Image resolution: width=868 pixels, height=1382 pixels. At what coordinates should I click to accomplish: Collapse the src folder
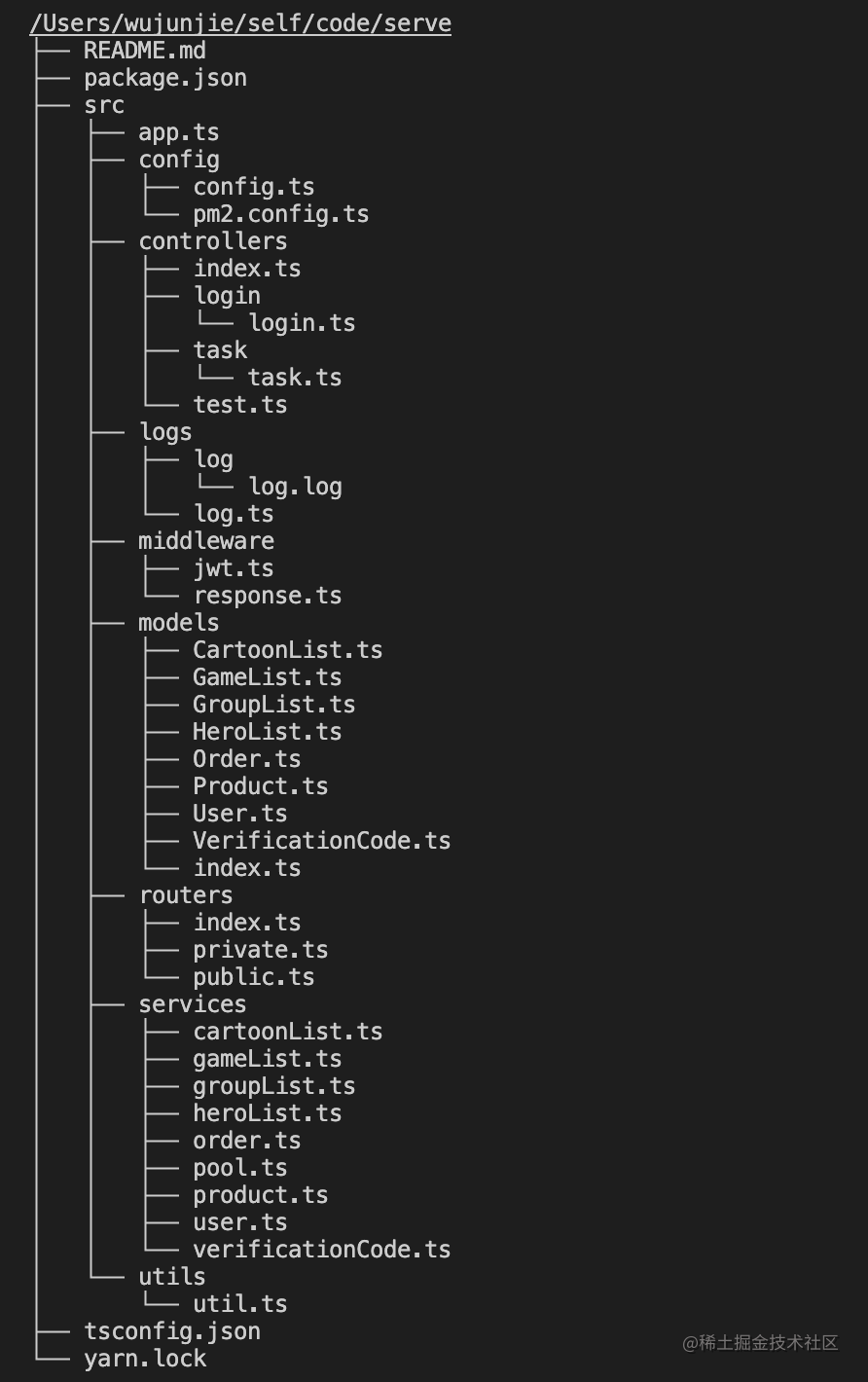click(104, 105)
